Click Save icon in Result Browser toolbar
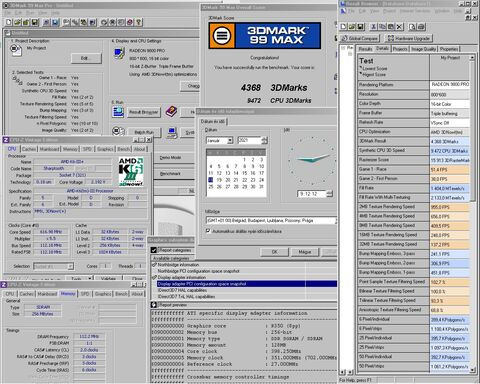480x384 pixels. click(x=360, y=27)
